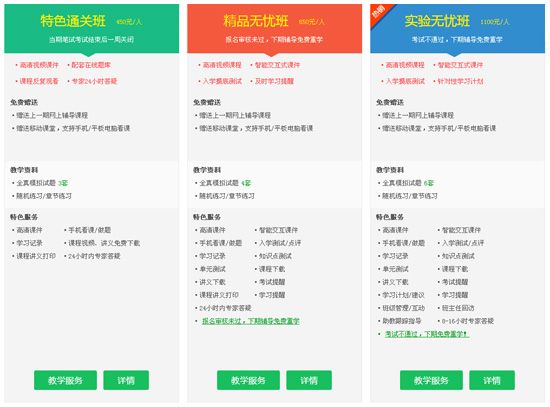The image size is (550, 407).
Task: Click 24小时内专家答疑 in the 精品无忧班 card
Action: [226, 308]
